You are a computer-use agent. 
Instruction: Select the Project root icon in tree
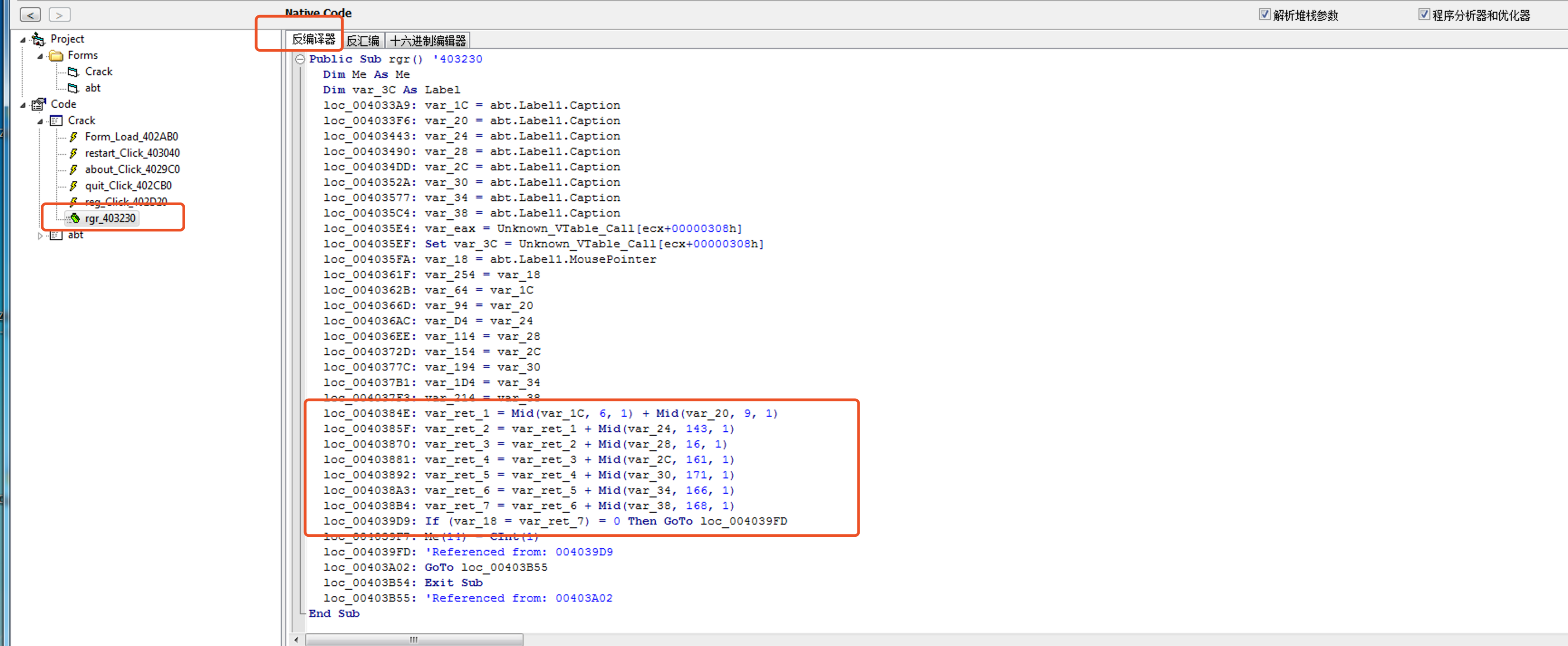pos(38,39)
